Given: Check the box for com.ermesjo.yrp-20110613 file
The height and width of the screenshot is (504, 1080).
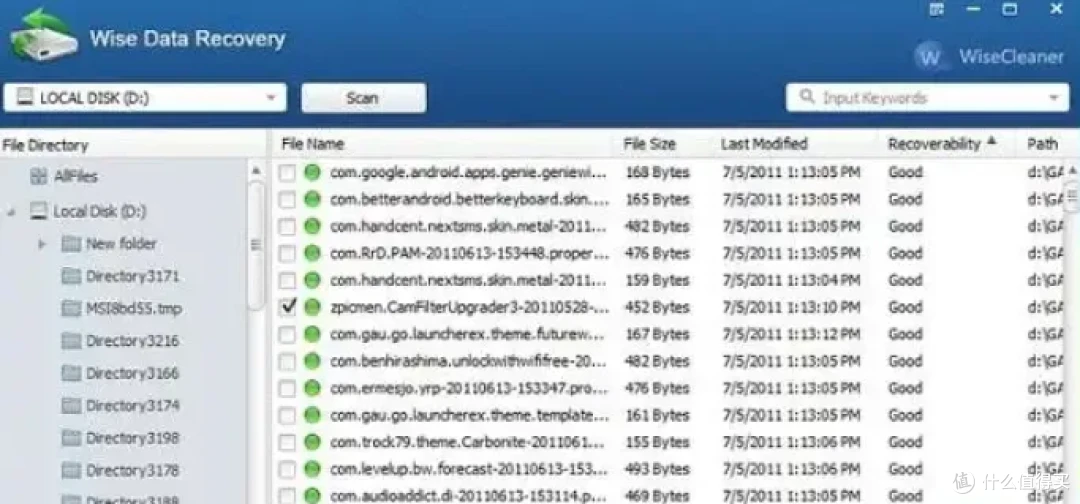Looking at the screenshot, I should 287,388.
